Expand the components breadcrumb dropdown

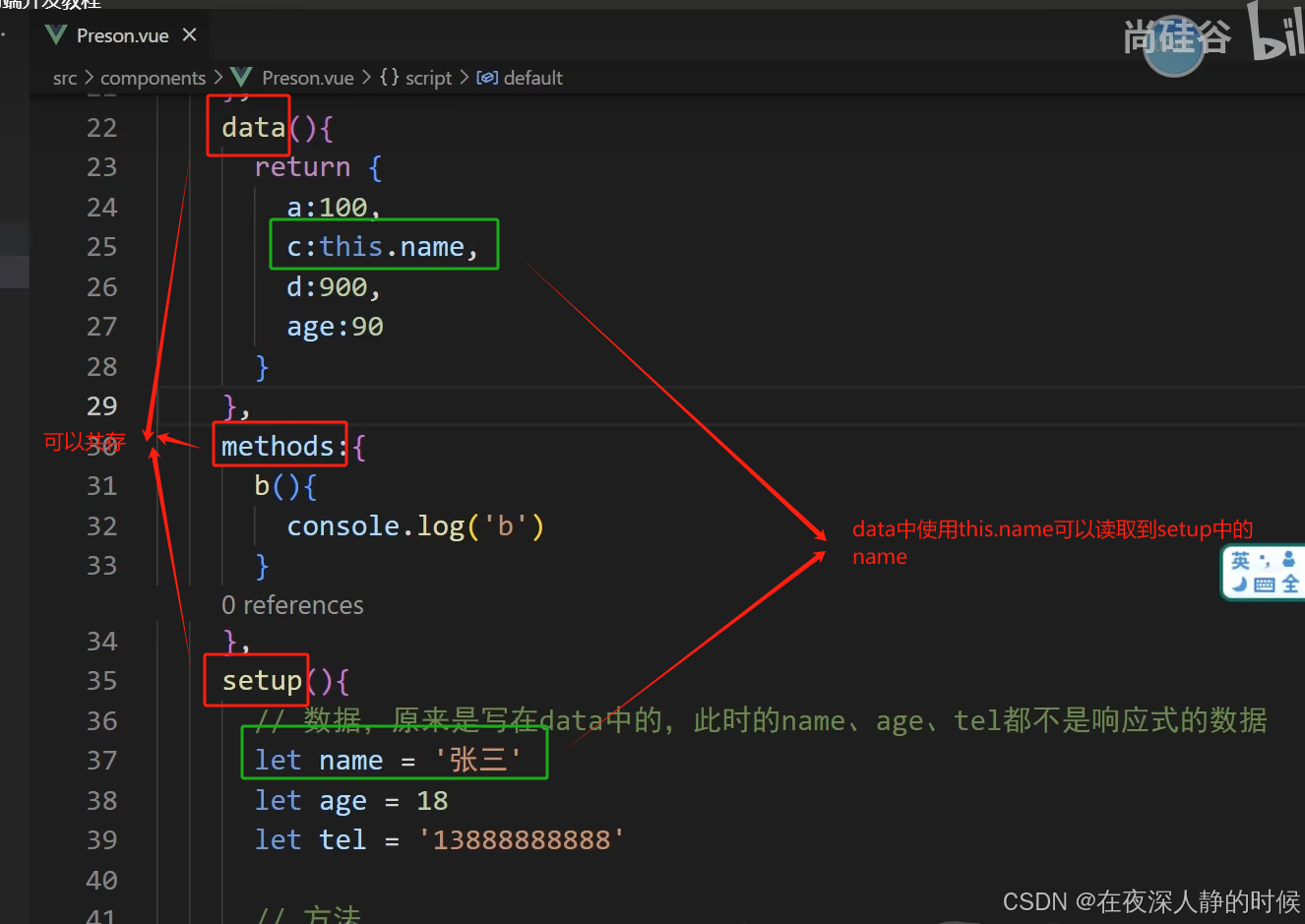click(x=154, y=77)
